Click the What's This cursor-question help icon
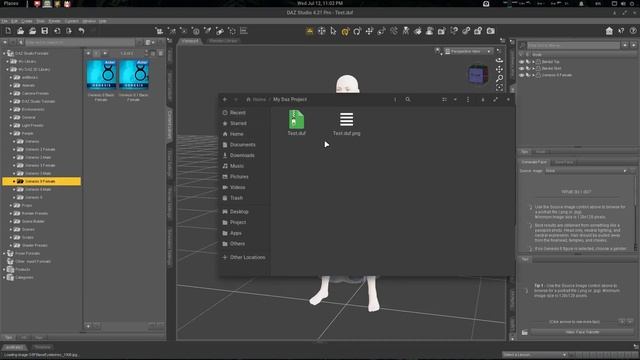This screenshot has width=640, height=360. pos(621,31)
